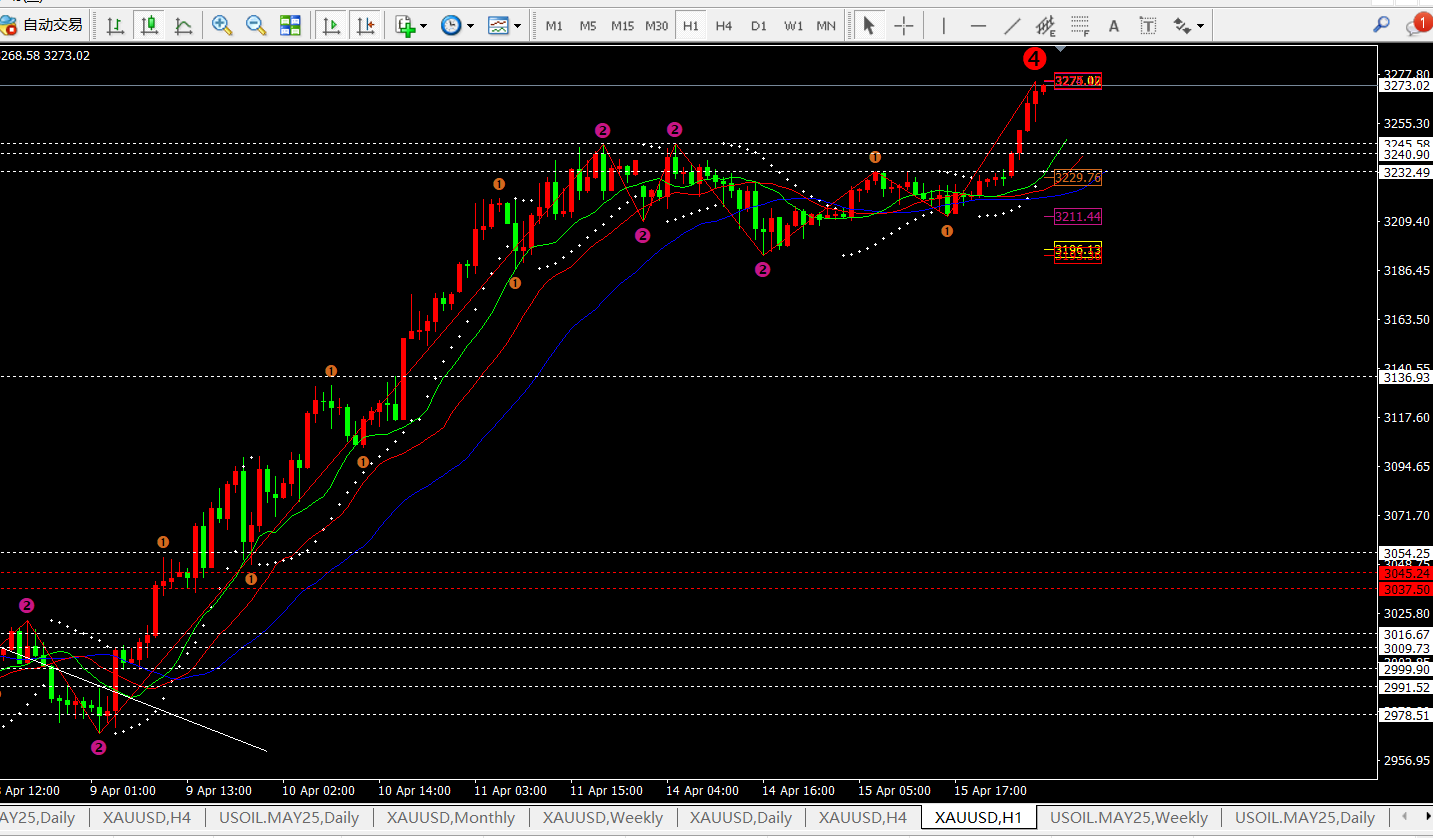Select the trendline drawing tool
1433x838 pixels.
(x=1012, y=25)
